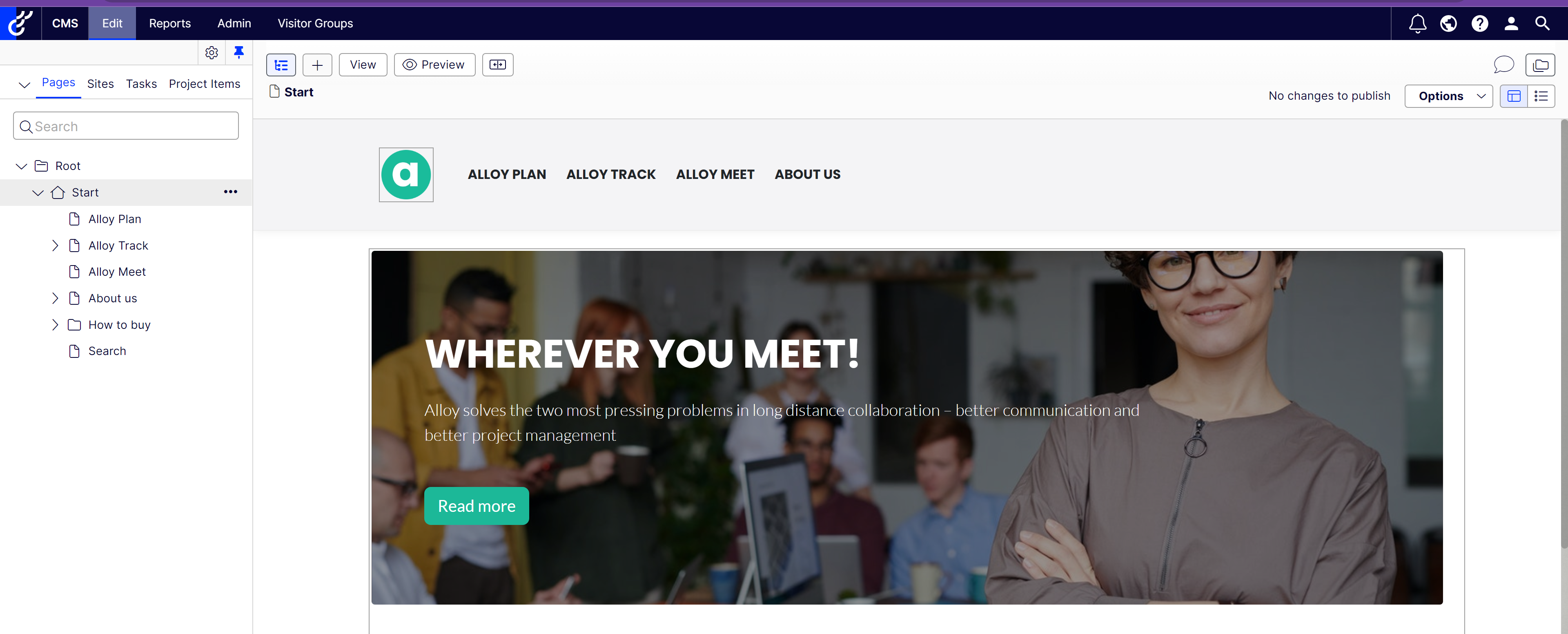Open the comments speech bubble icon

point(1503,65)
